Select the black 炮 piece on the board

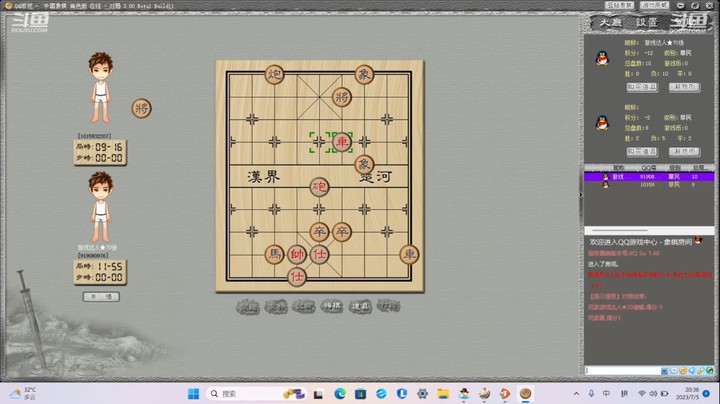(274, 74)
